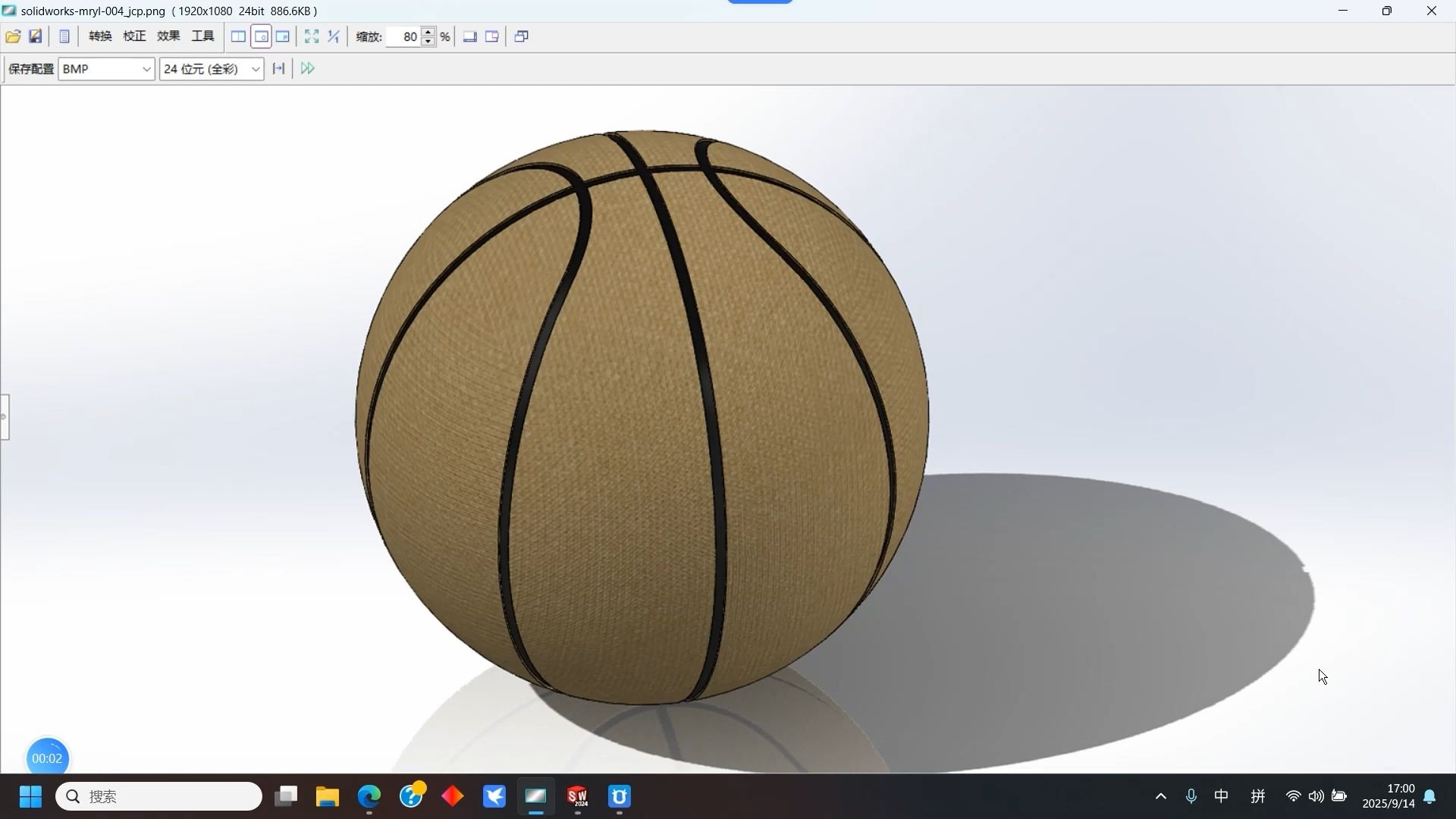Open the 效果 effects menu

tap(168, 36)
